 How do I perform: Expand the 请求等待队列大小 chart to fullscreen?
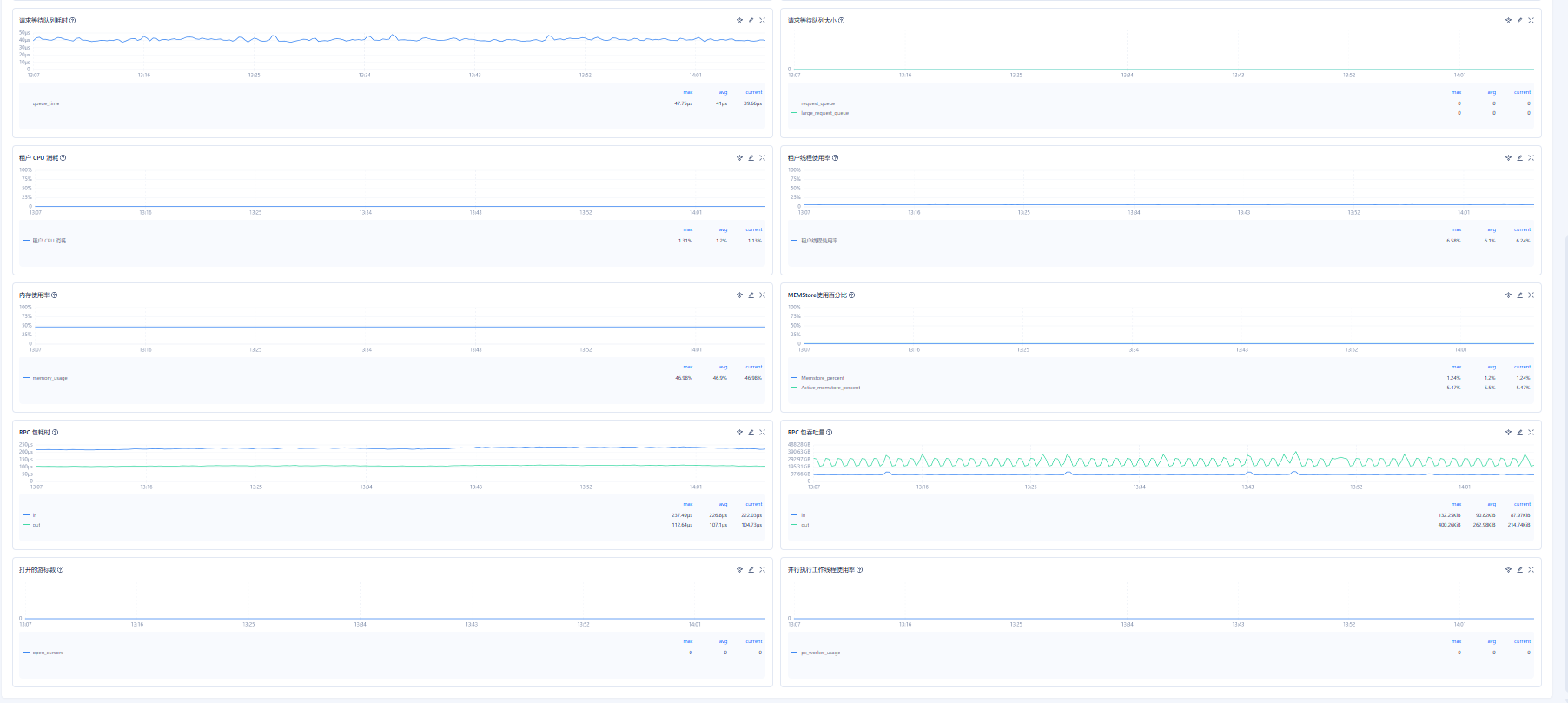[x=1531, y=20]
